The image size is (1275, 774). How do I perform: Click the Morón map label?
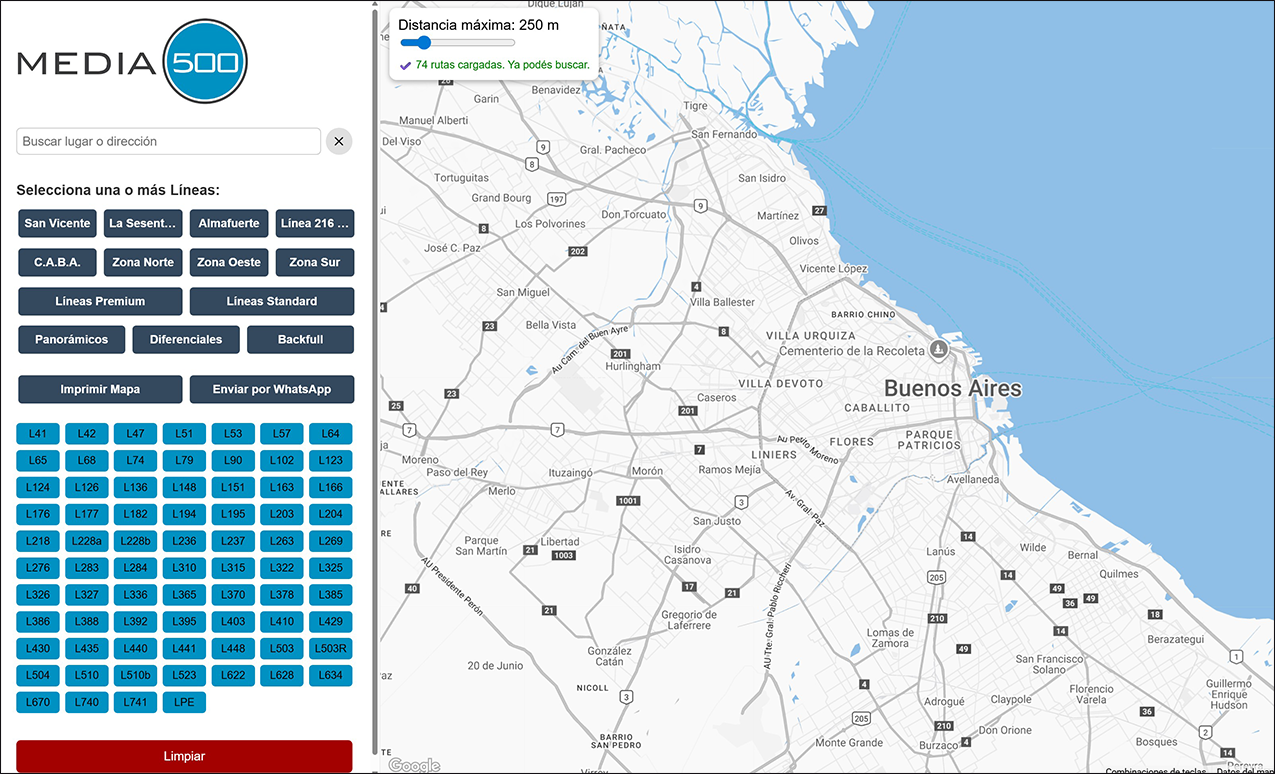point(647,471)
